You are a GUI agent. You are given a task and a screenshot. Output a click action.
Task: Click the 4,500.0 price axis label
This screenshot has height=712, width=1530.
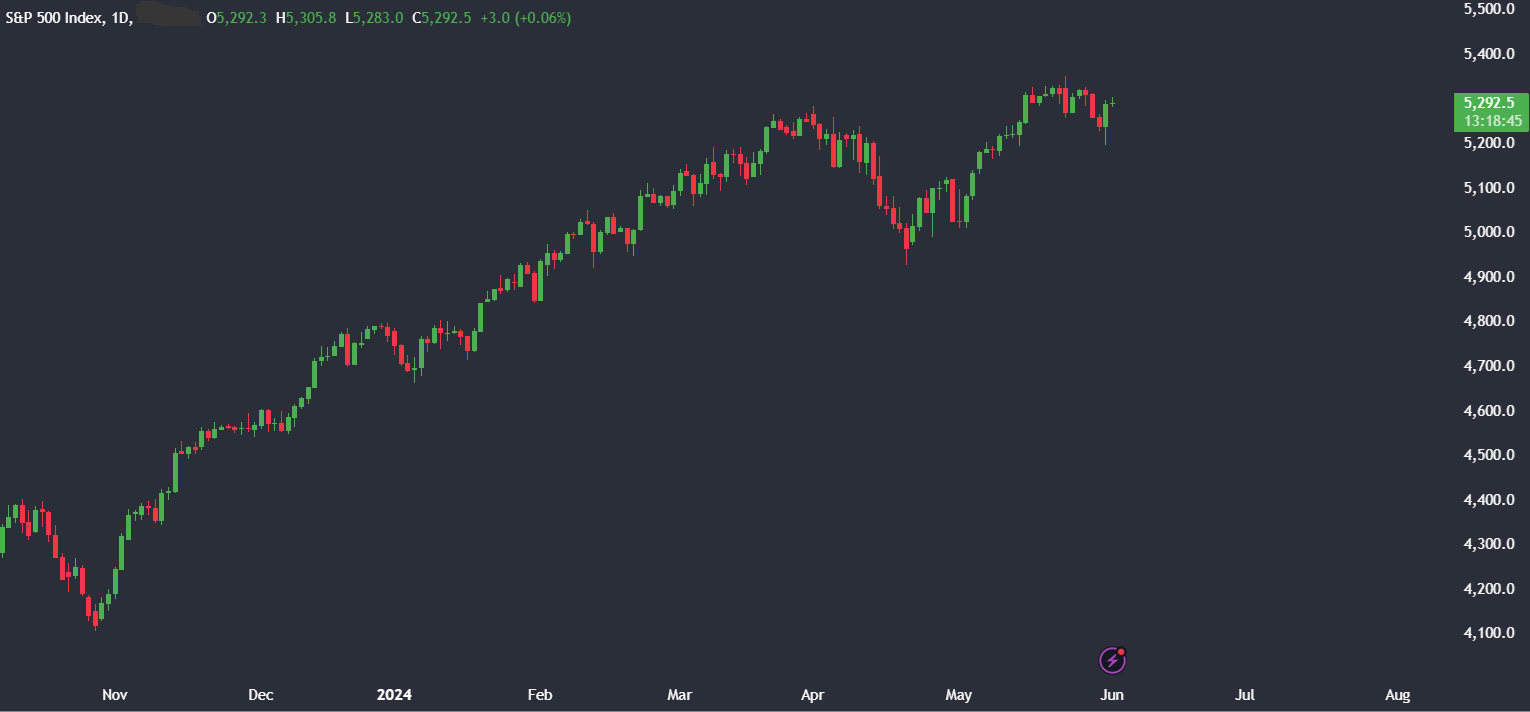pyautogui.click(x=1489, y=455)
